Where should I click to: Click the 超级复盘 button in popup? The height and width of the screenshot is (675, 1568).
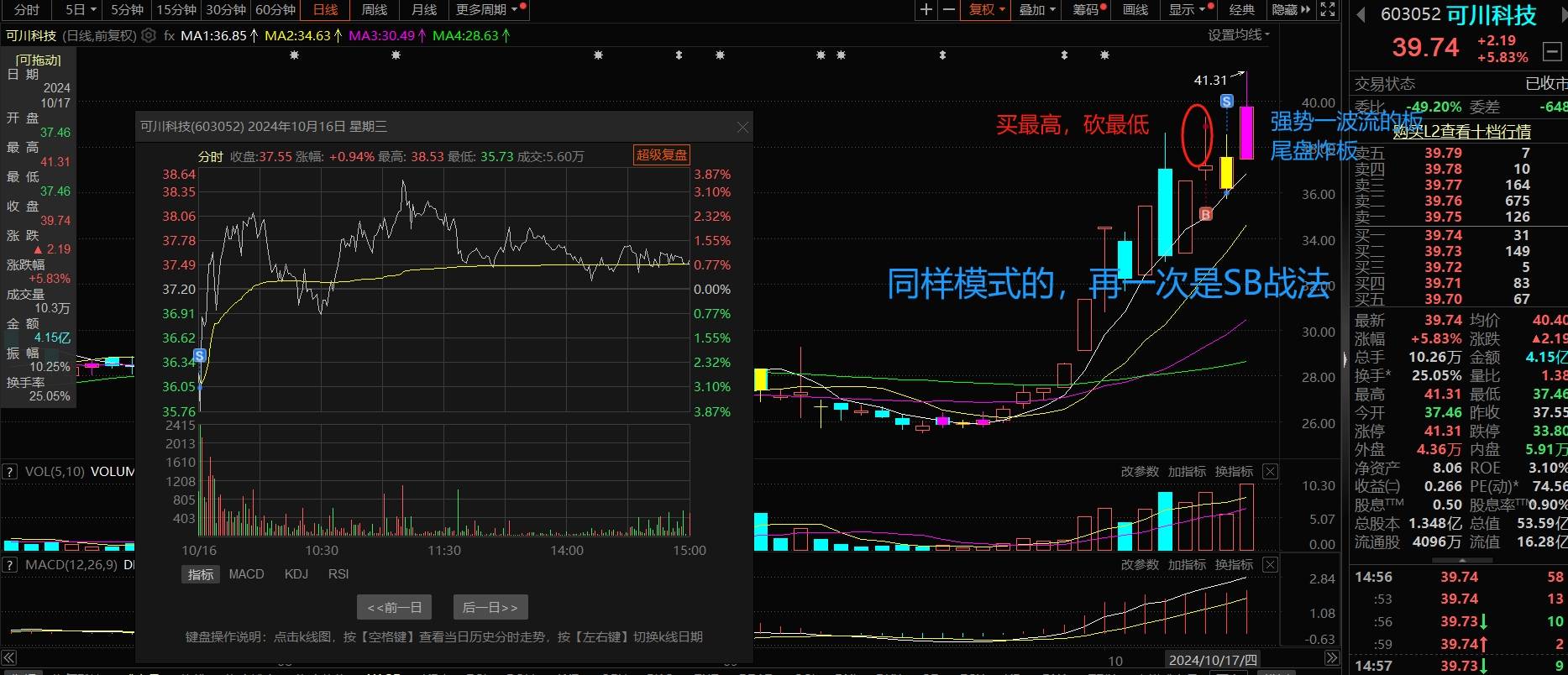[661, 155]
